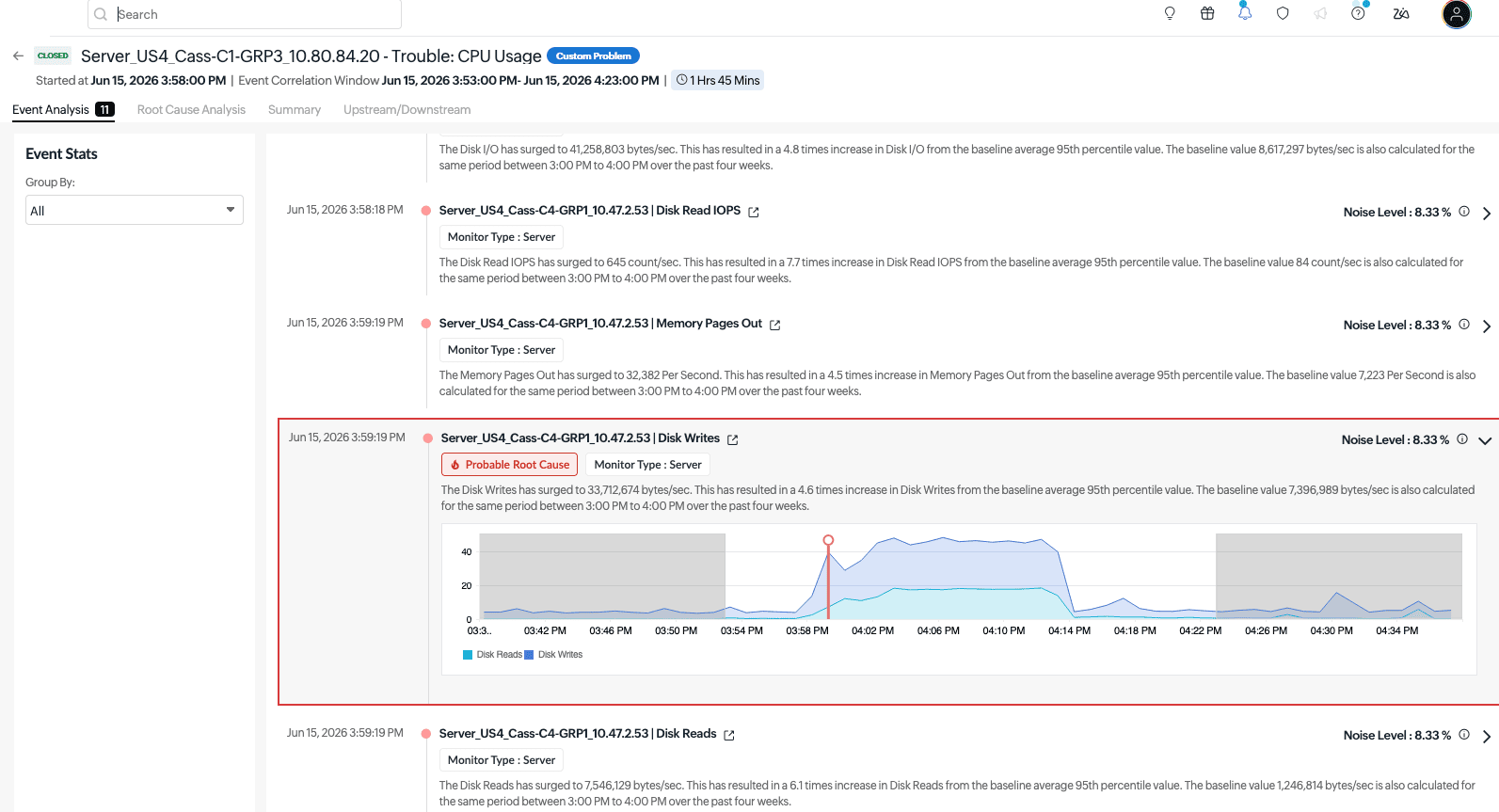Screen dimensions: 1499x812
Task: Click the 1 Hrs 45 Mins duration badge
Action: point(718,80)
